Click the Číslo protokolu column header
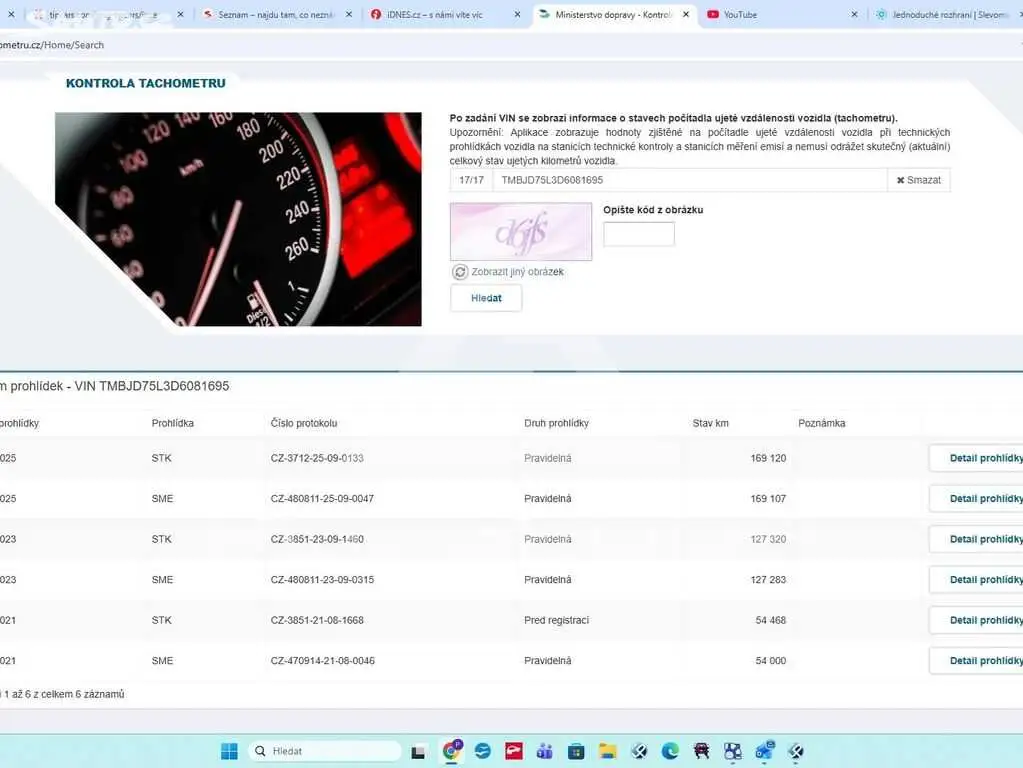Image resolution: width=1023 pixels, height=768 pixels. [x=304, y=423]
